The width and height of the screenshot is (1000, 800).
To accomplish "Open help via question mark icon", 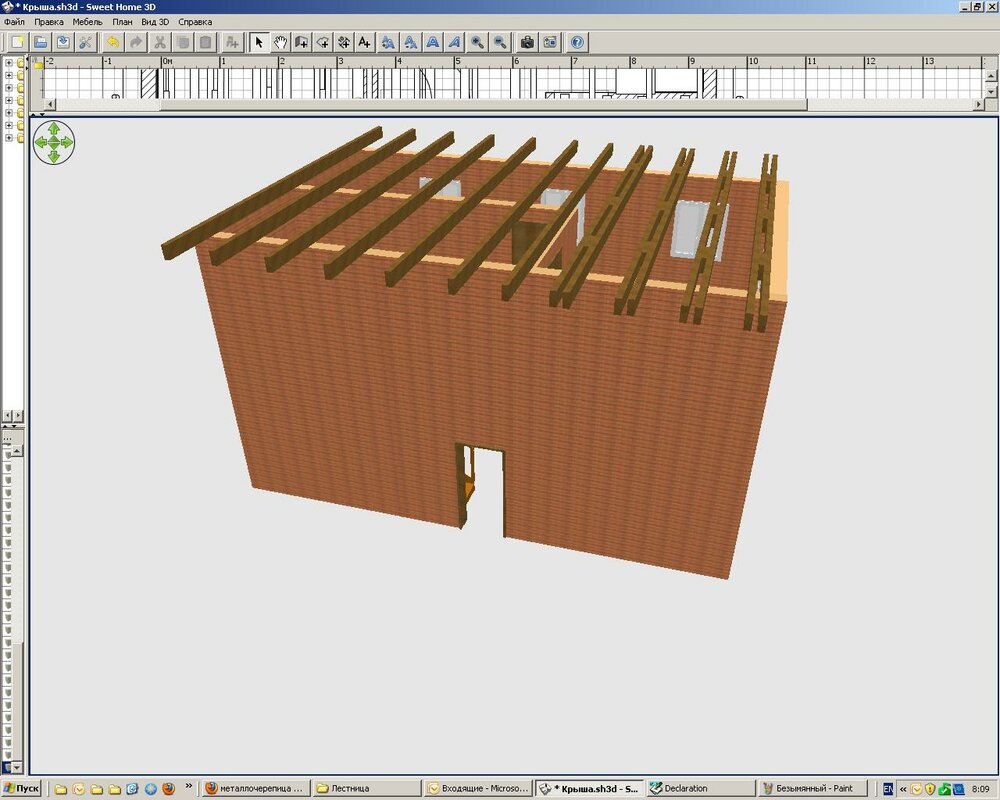I will coord(577,42).
